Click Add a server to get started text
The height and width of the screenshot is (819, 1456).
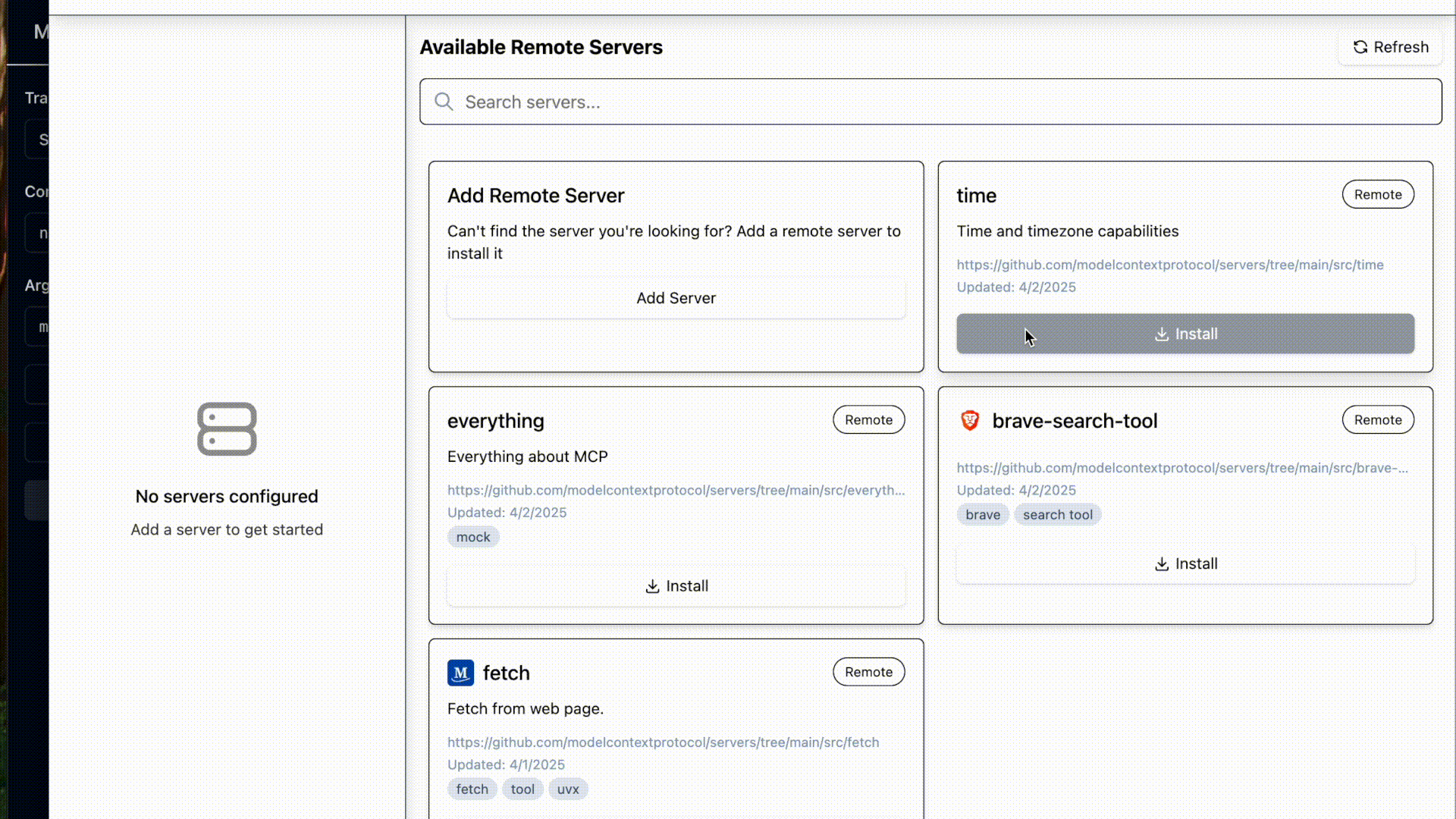(227, 529)
